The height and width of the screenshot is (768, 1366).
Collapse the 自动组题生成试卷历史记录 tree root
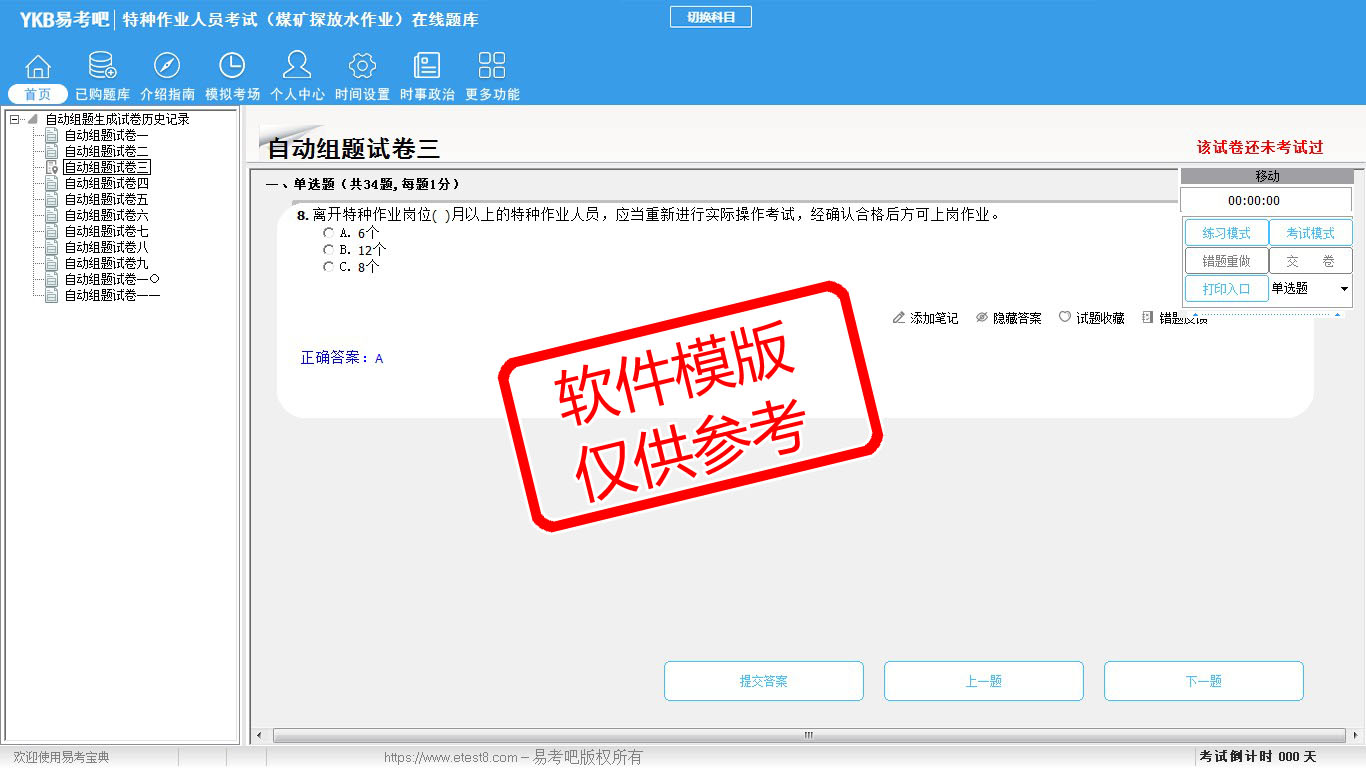coord(14,119)
